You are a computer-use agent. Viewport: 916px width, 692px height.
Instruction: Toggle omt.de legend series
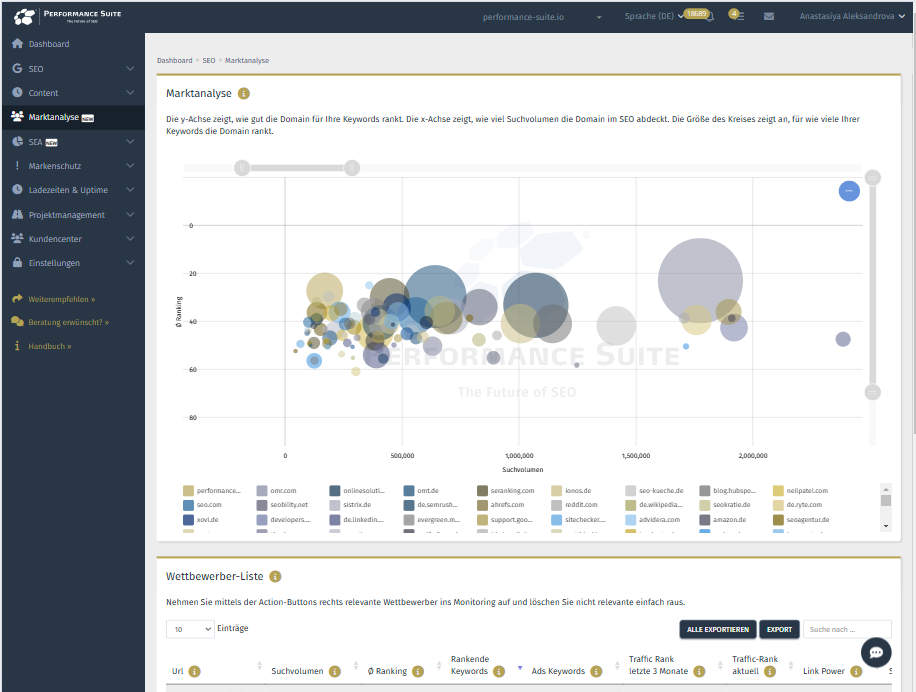pos(421,491)
